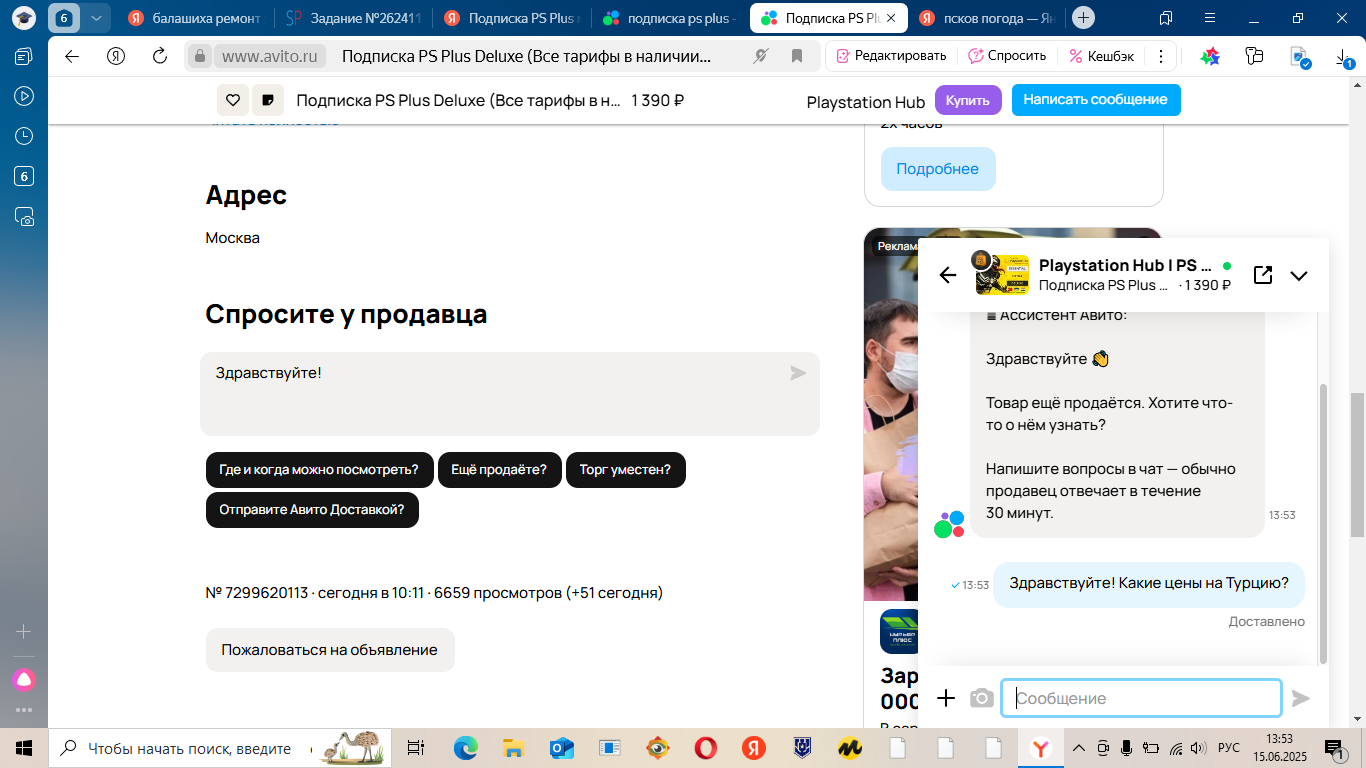
Task: Click the 'Спросите у продавца' message textarea
Action: point(510,394)
